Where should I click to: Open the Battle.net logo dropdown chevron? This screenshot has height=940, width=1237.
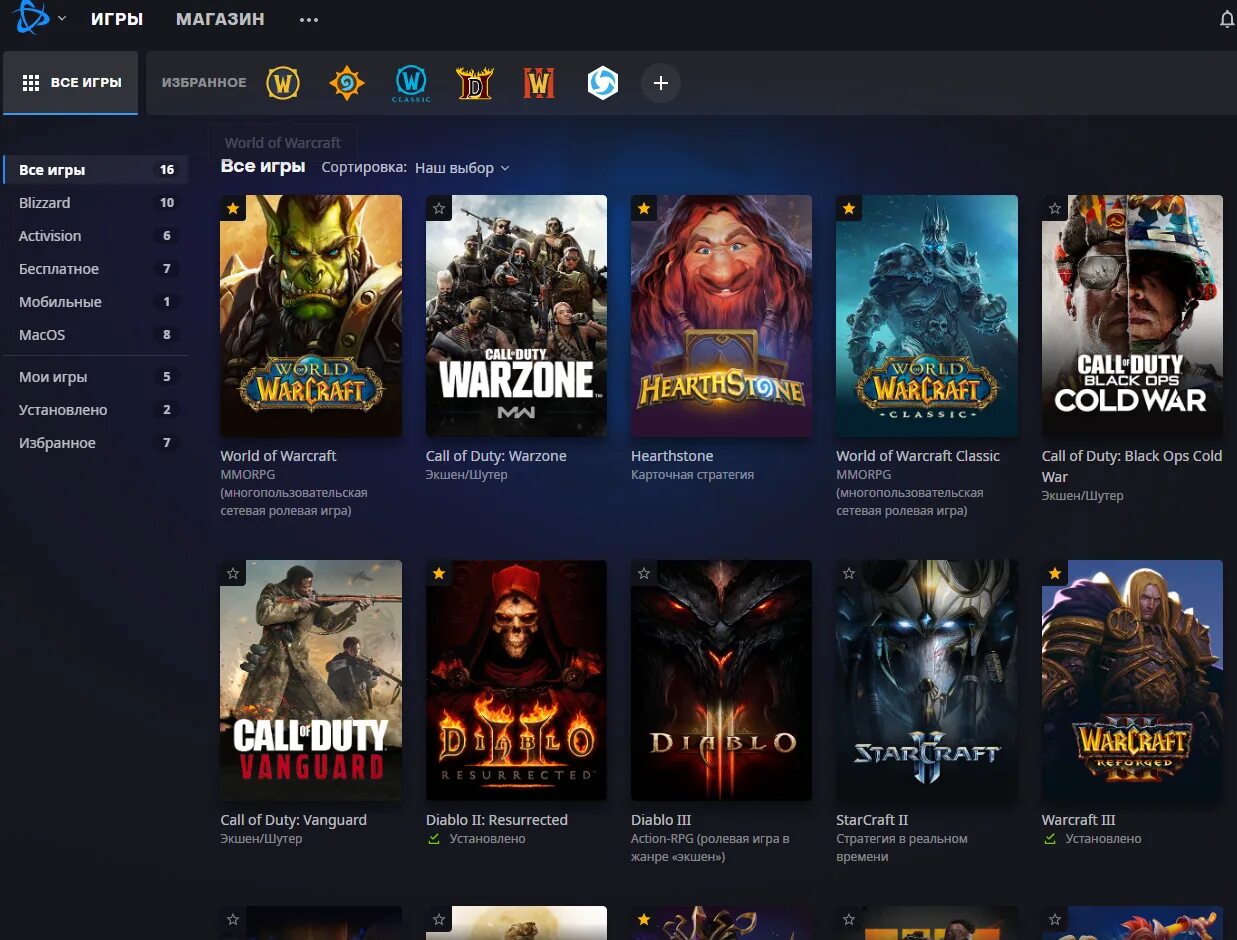click(62, 18)
